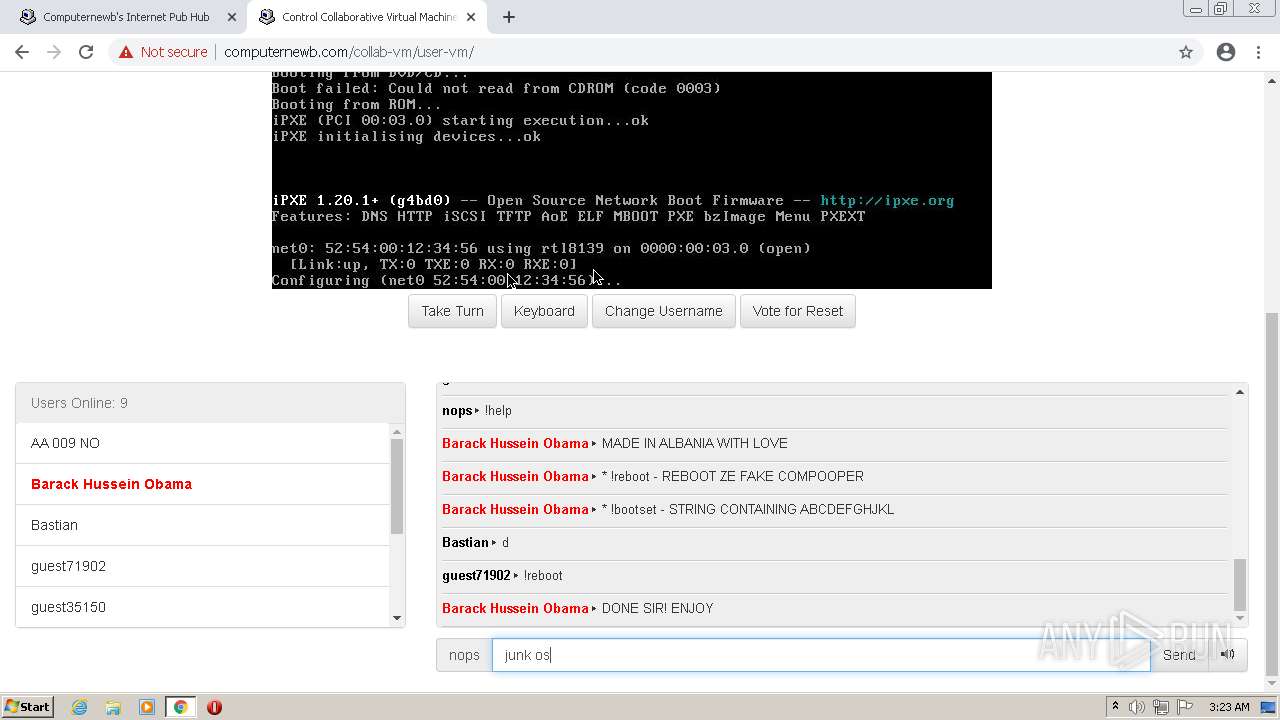This screenshot has width=1280, height=720.
Task: Select guest35150 in the users list
Action: pyautogui.click(x=202, y=607)
